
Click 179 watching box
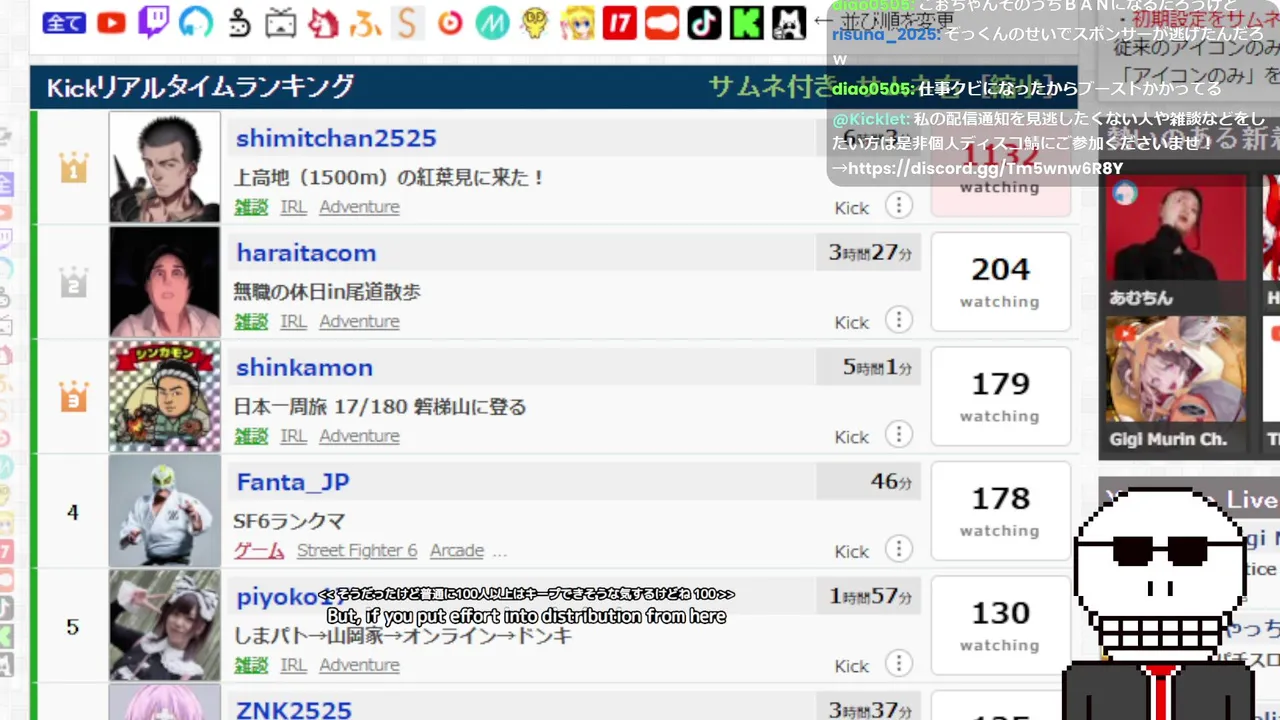coord(1000,396)
